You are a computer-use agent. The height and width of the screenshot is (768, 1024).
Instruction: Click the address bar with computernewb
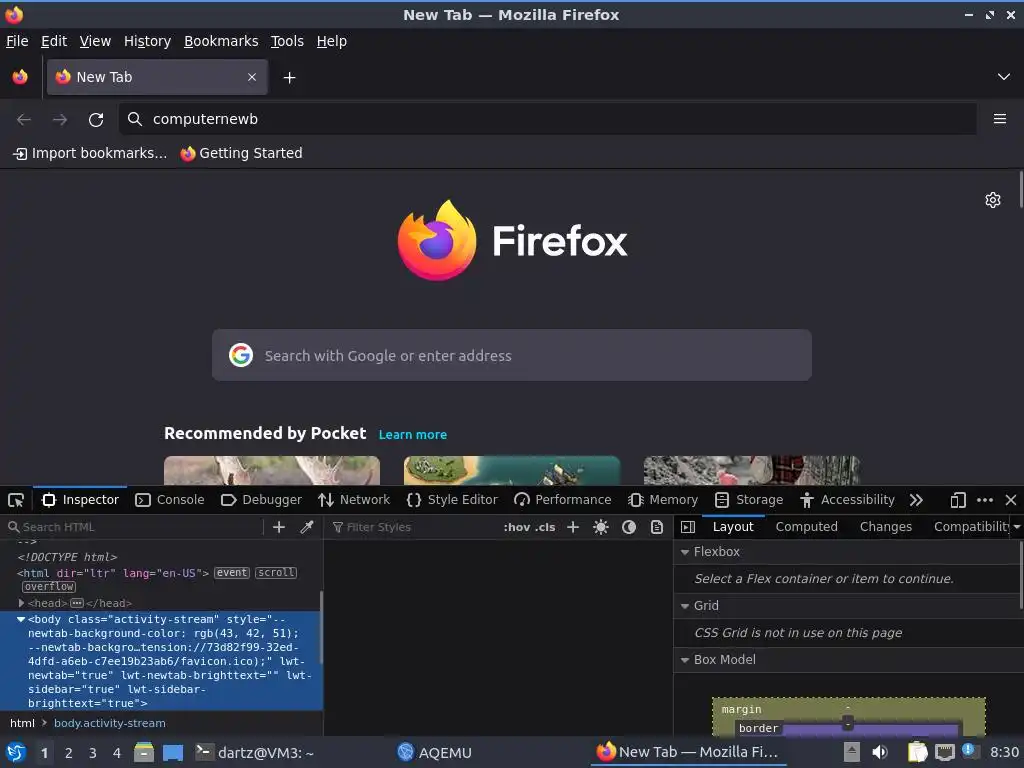pyautogui.click(x=547, y=119)
